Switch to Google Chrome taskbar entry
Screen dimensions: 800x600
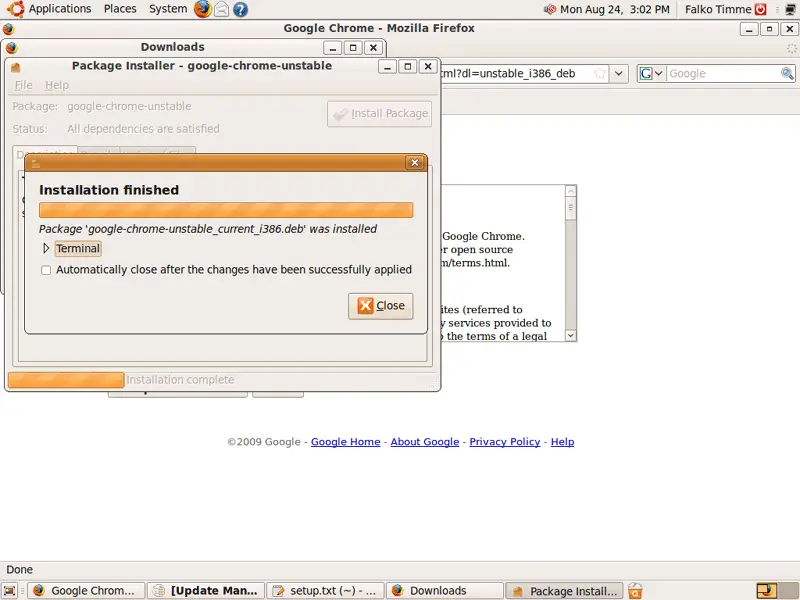pos(86,591)
